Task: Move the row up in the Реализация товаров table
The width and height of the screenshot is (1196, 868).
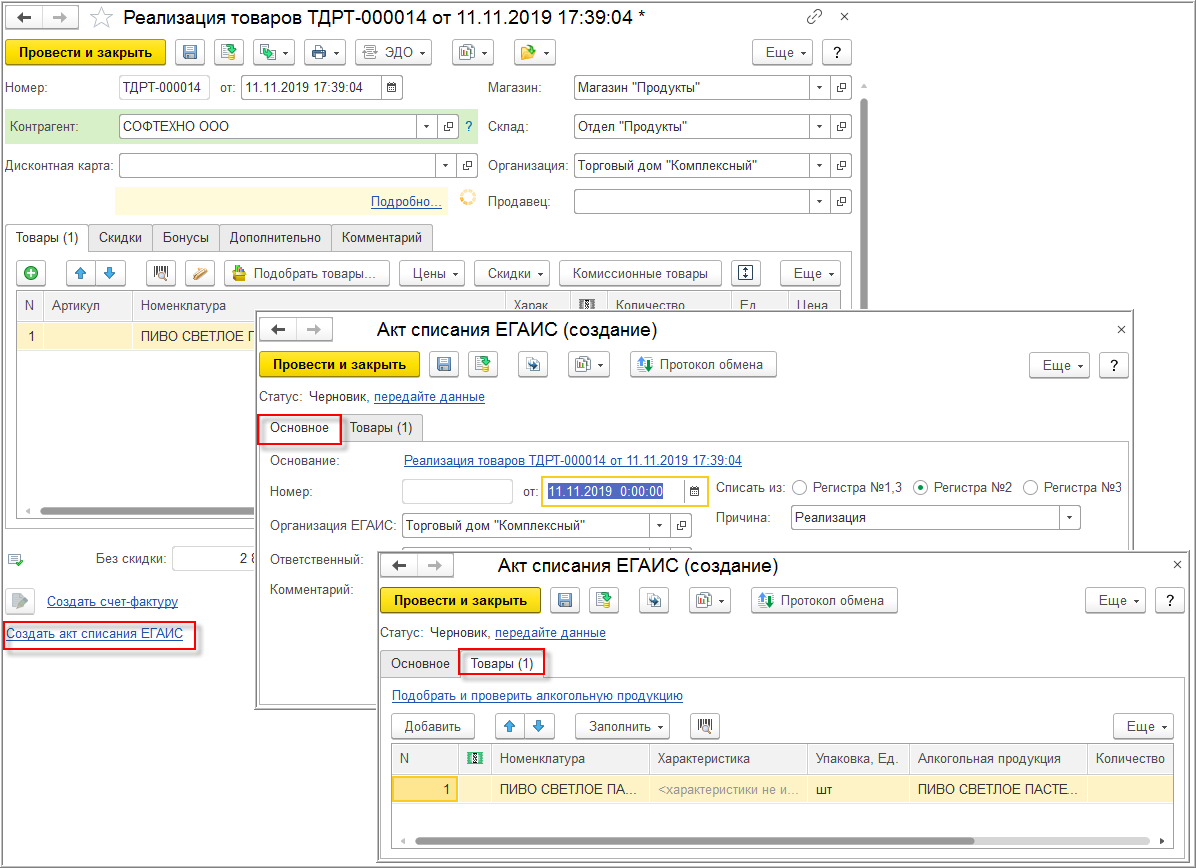Action: [x=81, y=273]
